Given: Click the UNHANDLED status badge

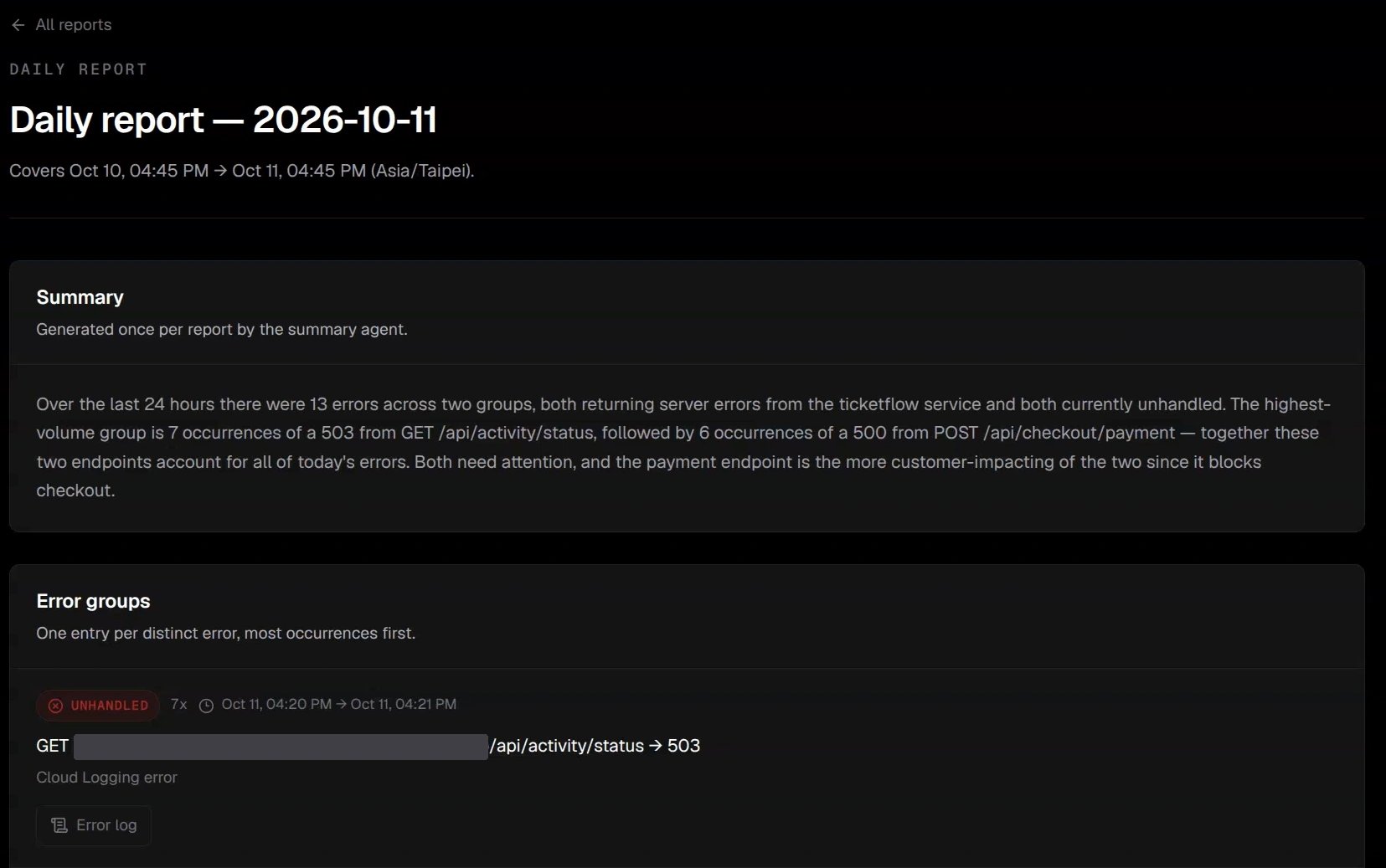Looking at the screenshot, I should pos(98,706).
